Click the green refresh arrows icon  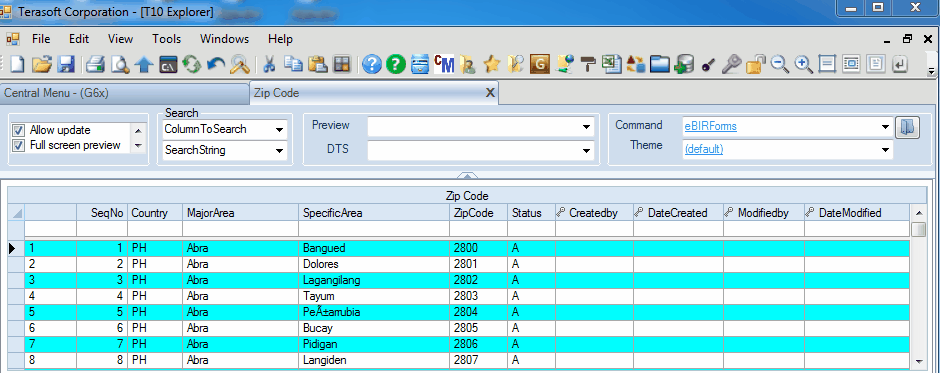point(191,64)
